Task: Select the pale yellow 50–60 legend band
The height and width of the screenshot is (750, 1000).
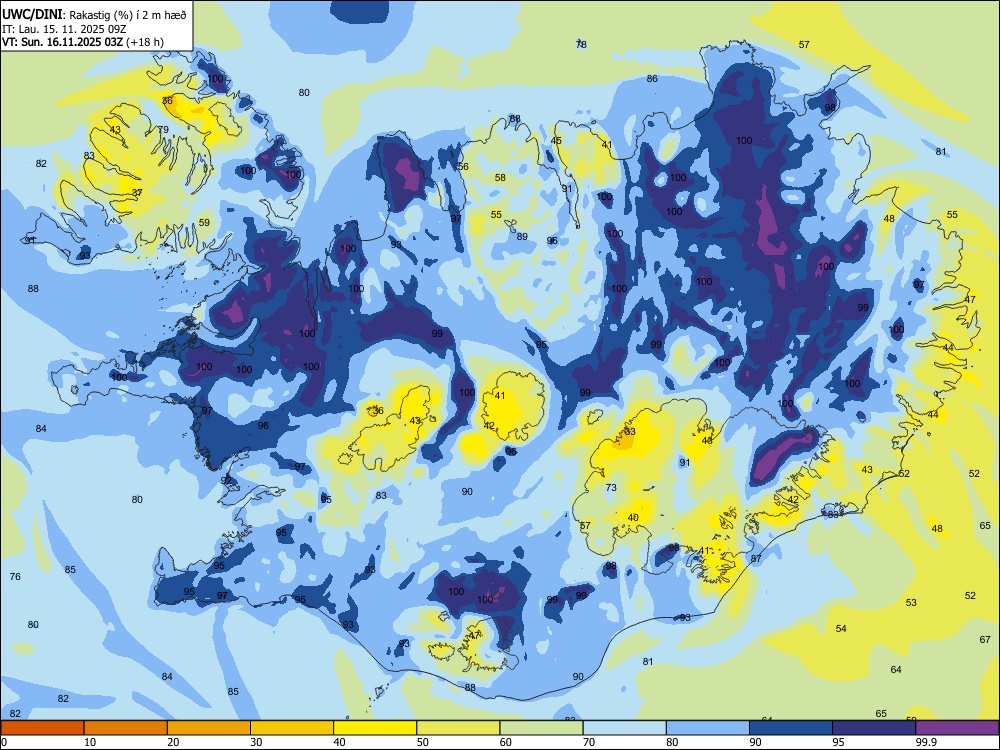Action: coord(459,728)
